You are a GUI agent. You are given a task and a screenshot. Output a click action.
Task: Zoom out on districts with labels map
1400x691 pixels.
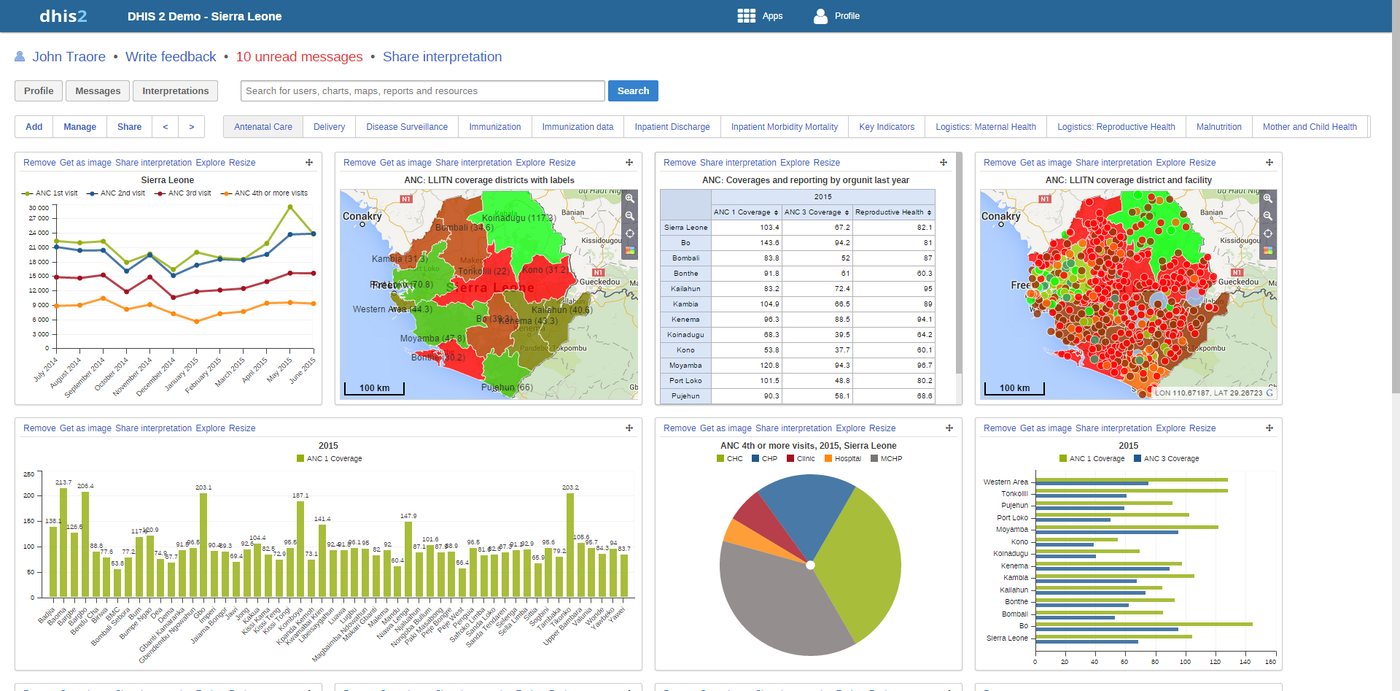(630, 216)
